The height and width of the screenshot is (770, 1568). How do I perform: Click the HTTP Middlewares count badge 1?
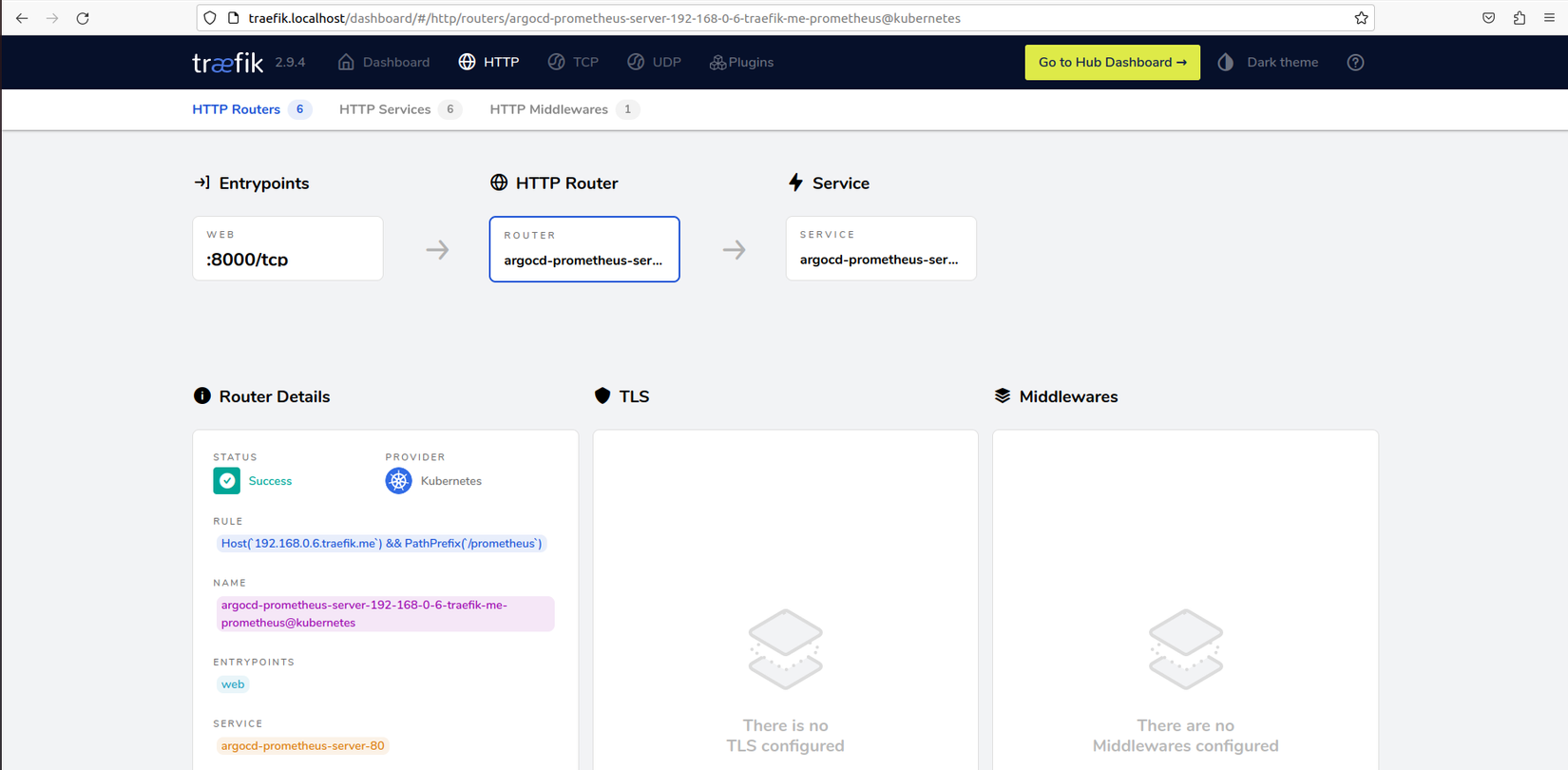tap(627, 109)
